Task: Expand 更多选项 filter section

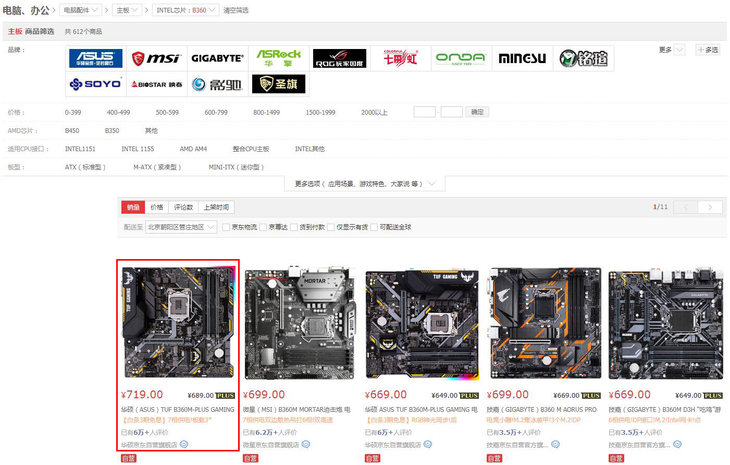Action: 365,184
